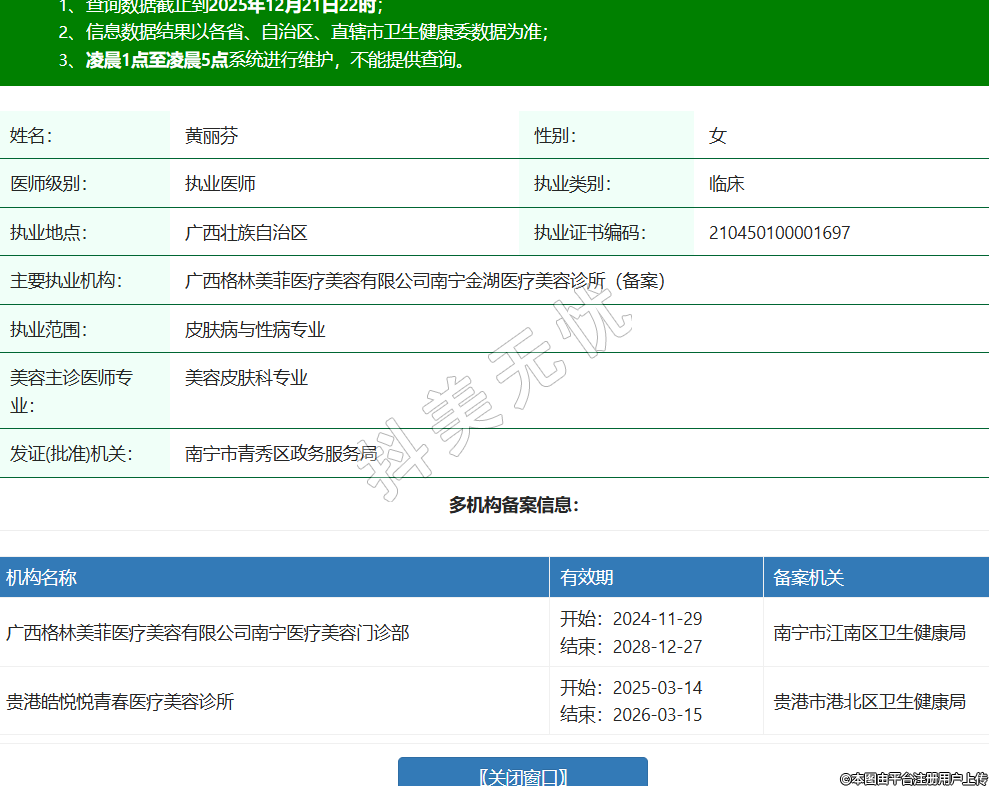
Task: Click the 南宁市江南区卫生健康局 cell
Action: (869, 633)
